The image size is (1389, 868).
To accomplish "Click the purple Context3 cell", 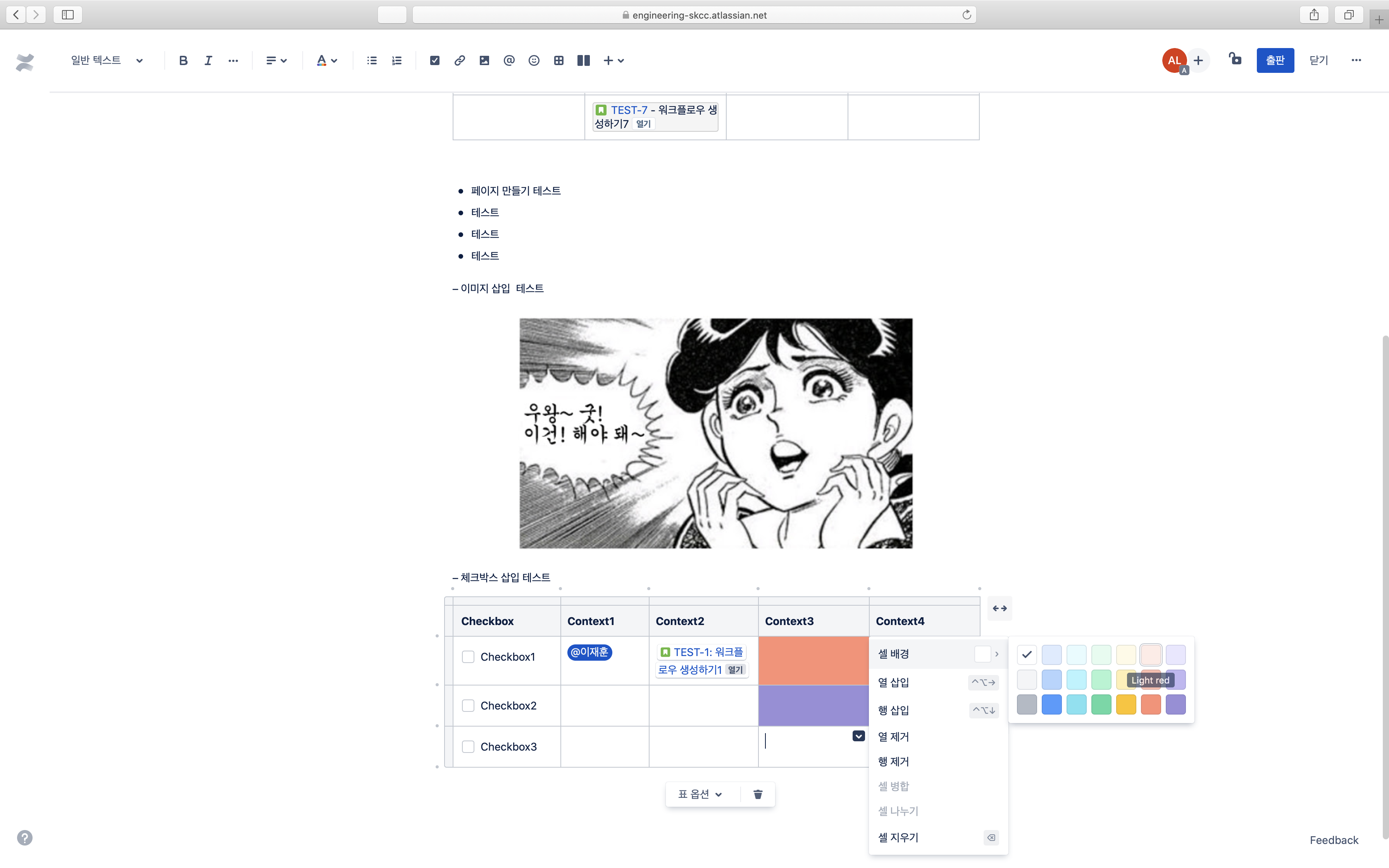I will [x=813, y=706].
